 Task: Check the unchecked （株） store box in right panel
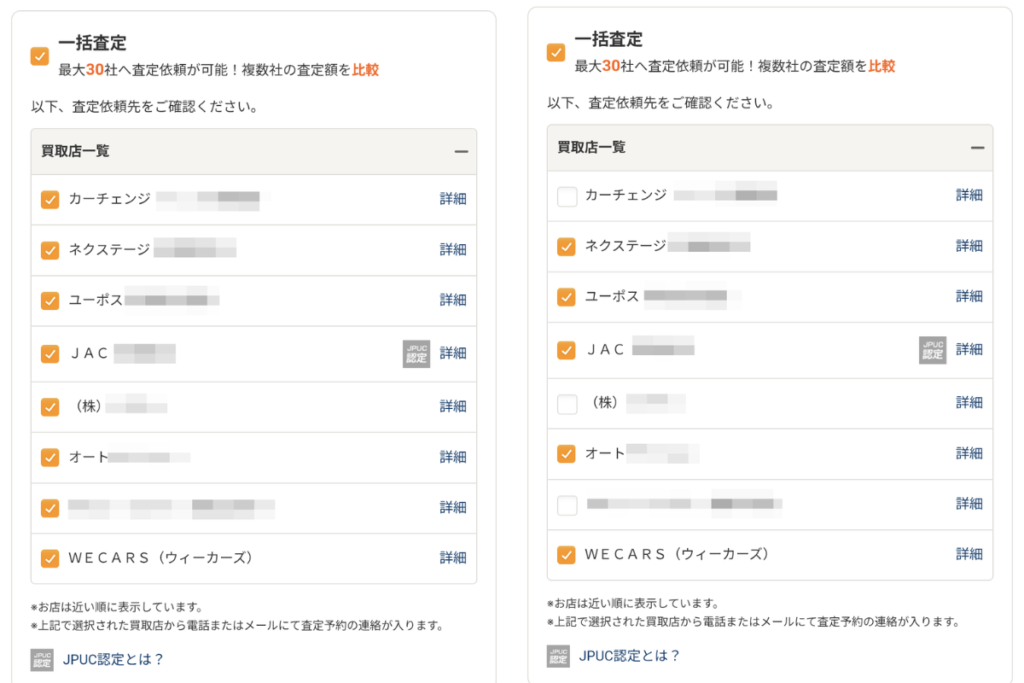pyautogui.click(x=567, y=403)
